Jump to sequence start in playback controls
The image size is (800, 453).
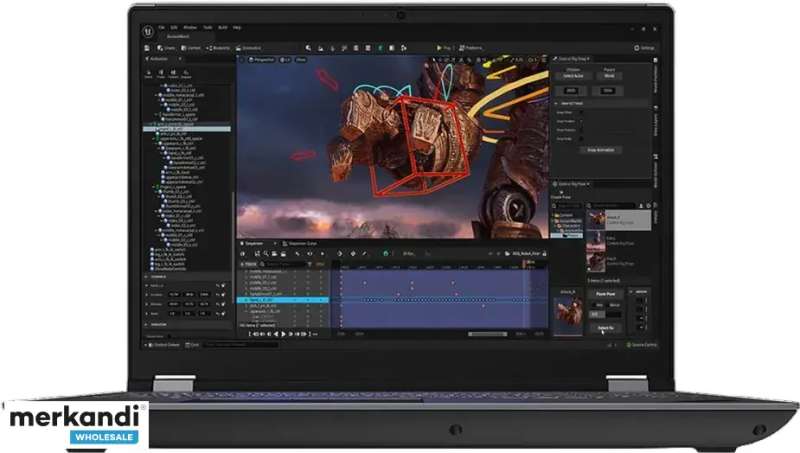coord(255,334)
